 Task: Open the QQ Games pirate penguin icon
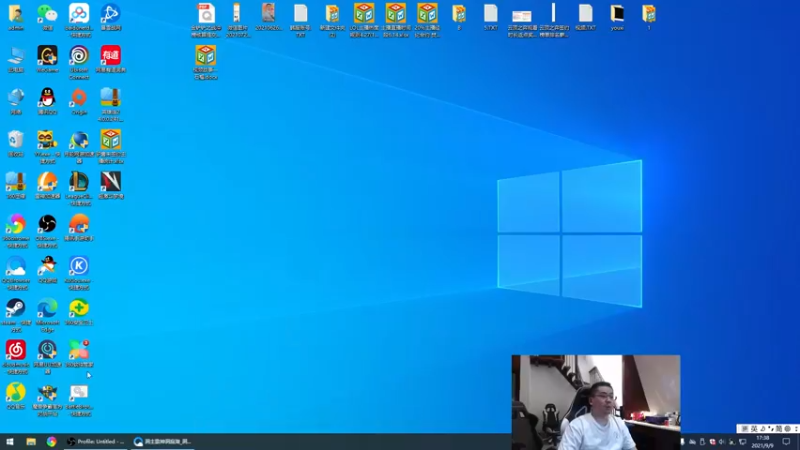coord(47,270)
